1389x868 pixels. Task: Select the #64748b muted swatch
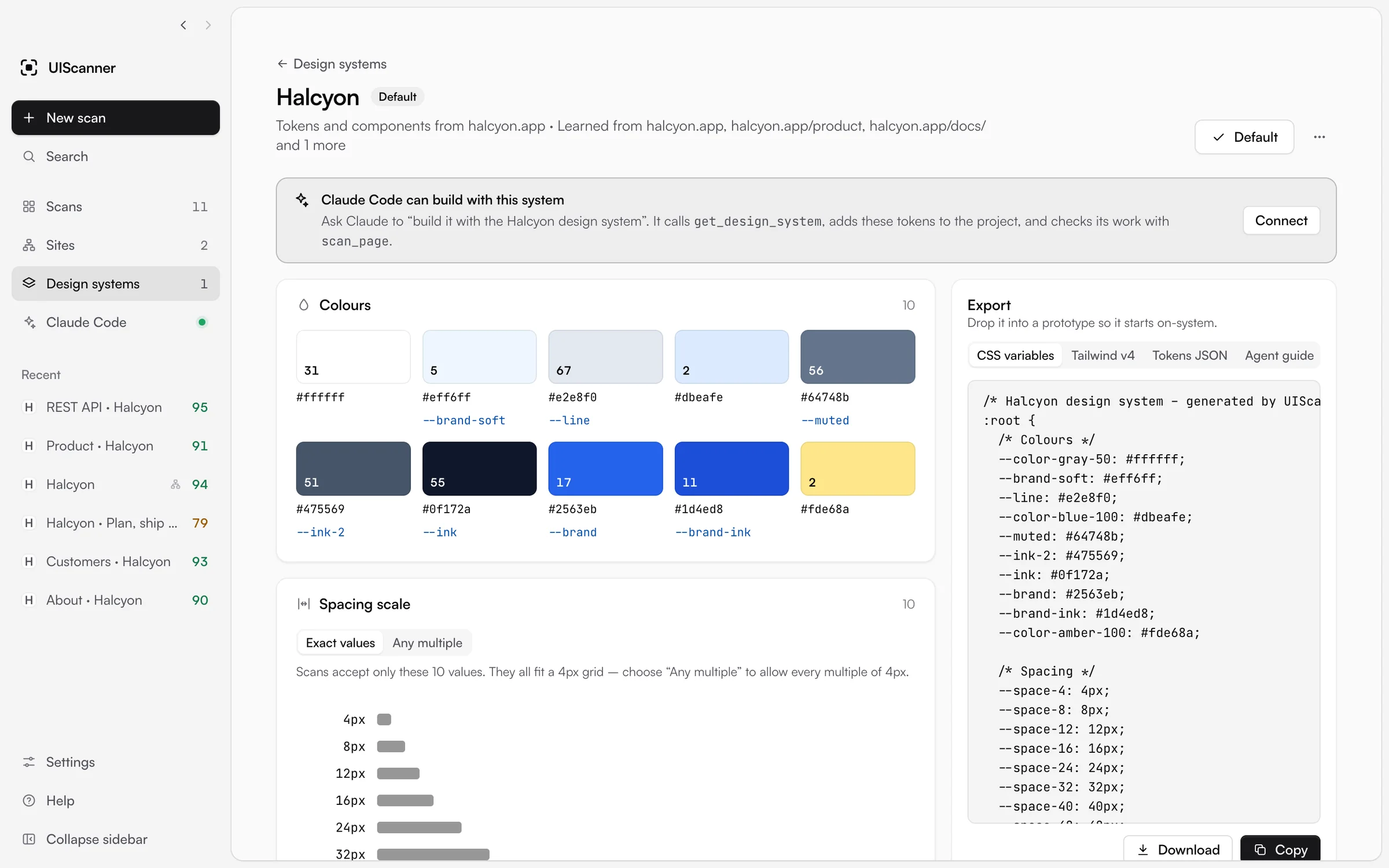click(858, 356)
